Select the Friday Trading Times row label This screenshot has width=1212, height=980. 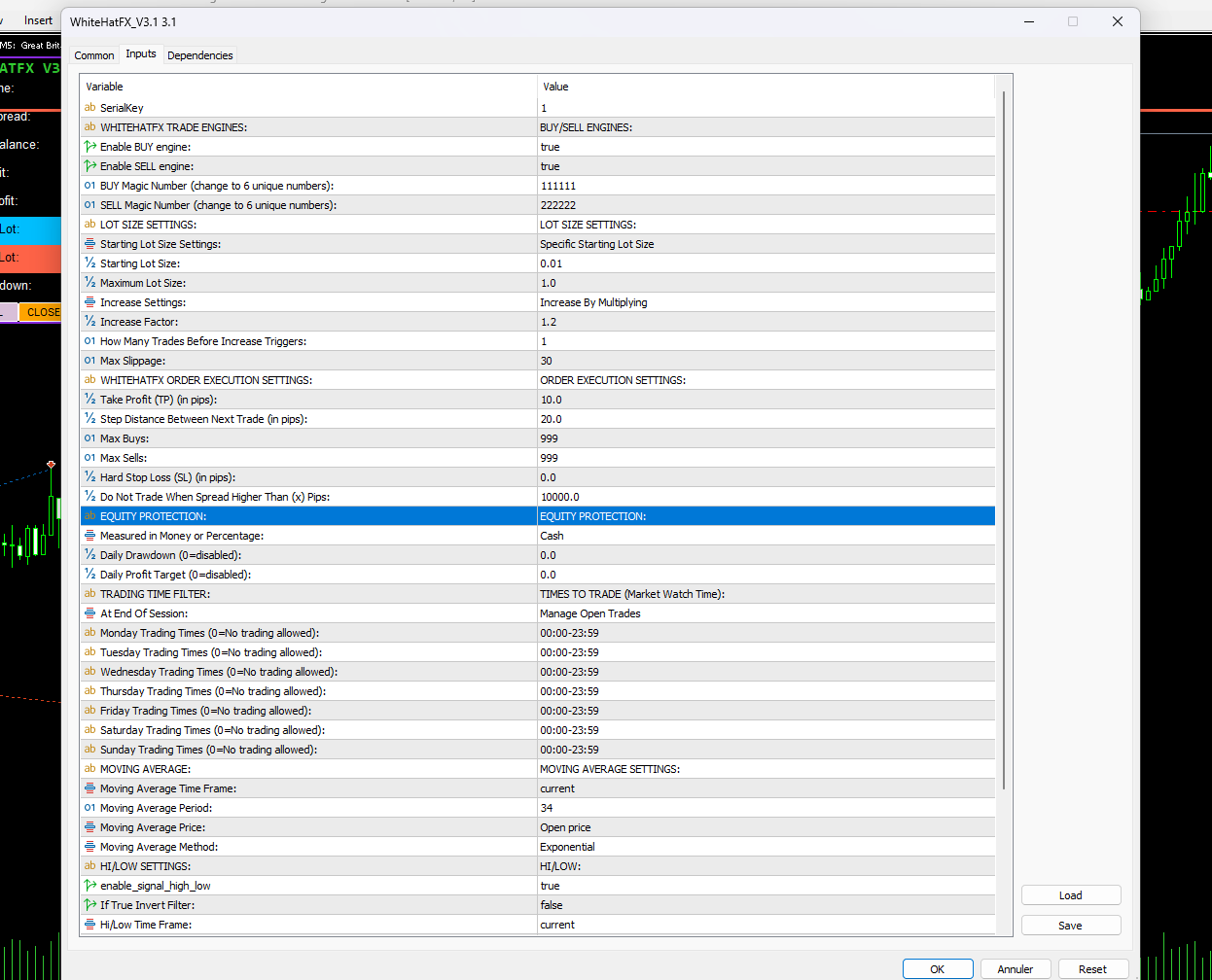point(205,711)
